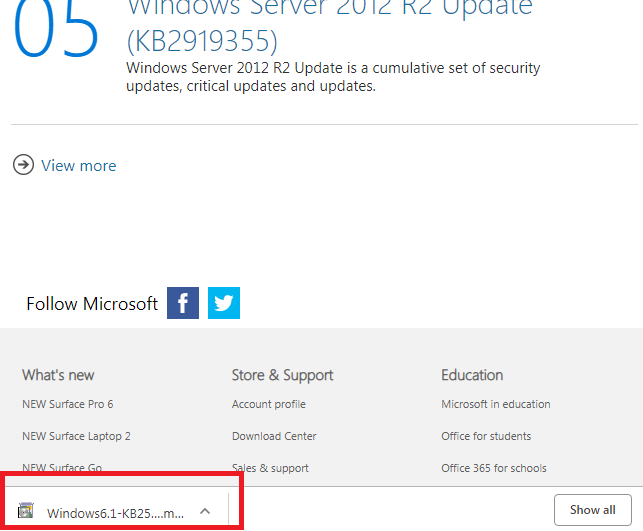Open the View more link
Image resolution: width=643 pixels, height=531 pixels.
(x=79, y=166)
